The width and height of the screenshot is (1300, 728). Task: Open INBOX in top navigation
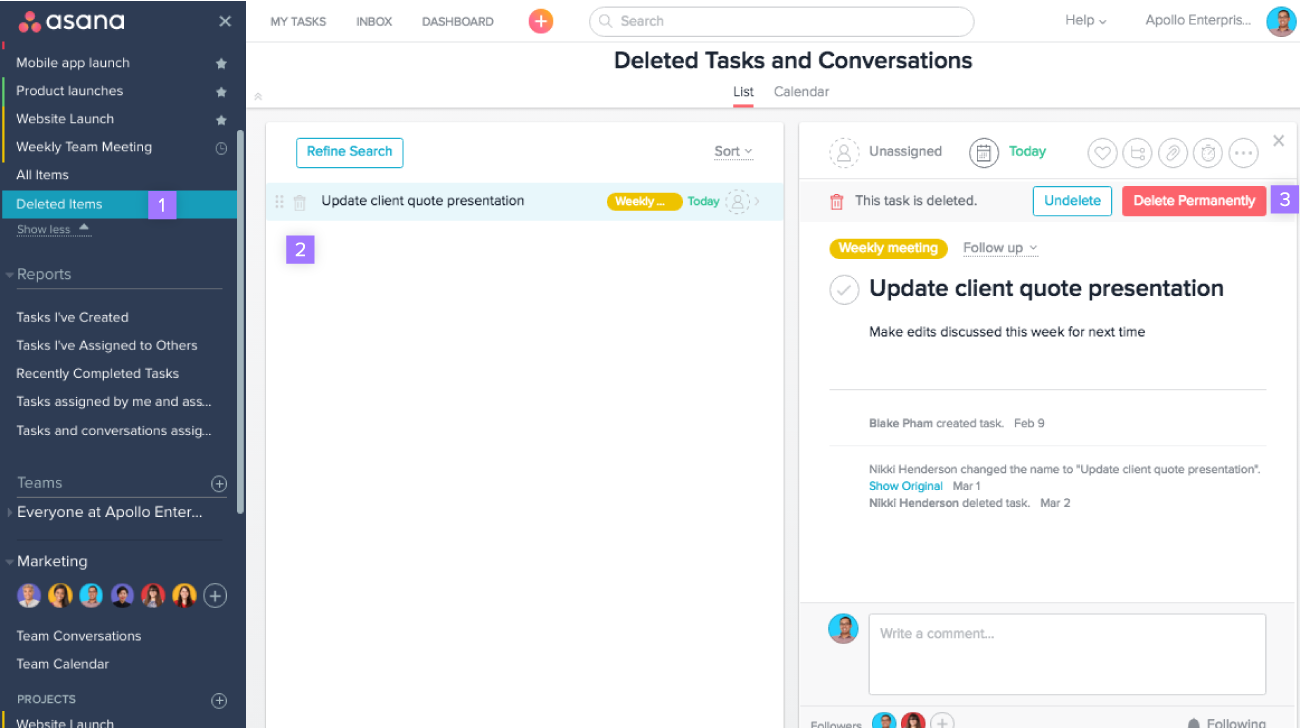click(x=374, y=22)
